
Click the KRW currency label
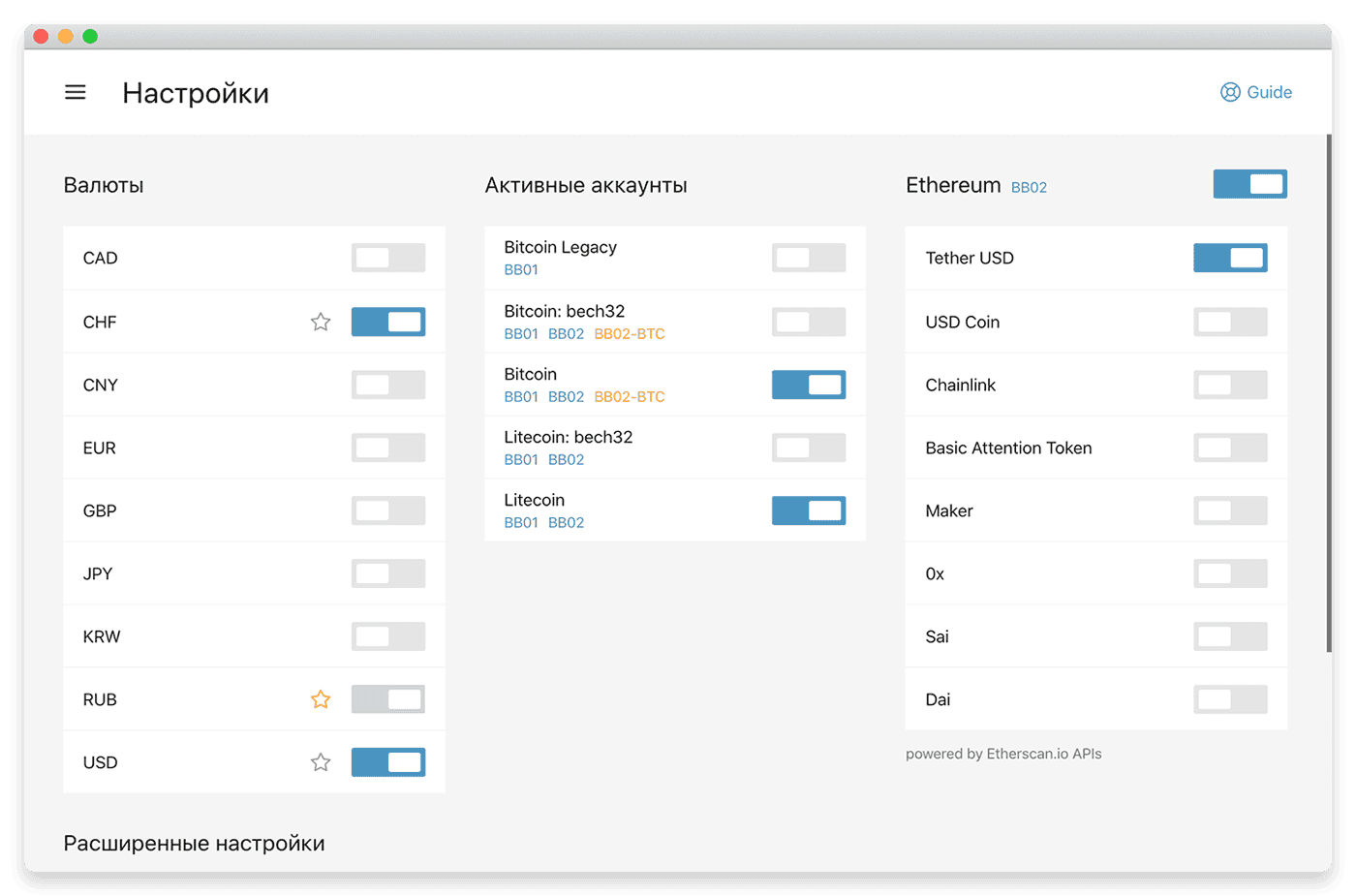[x=102, y=636]
